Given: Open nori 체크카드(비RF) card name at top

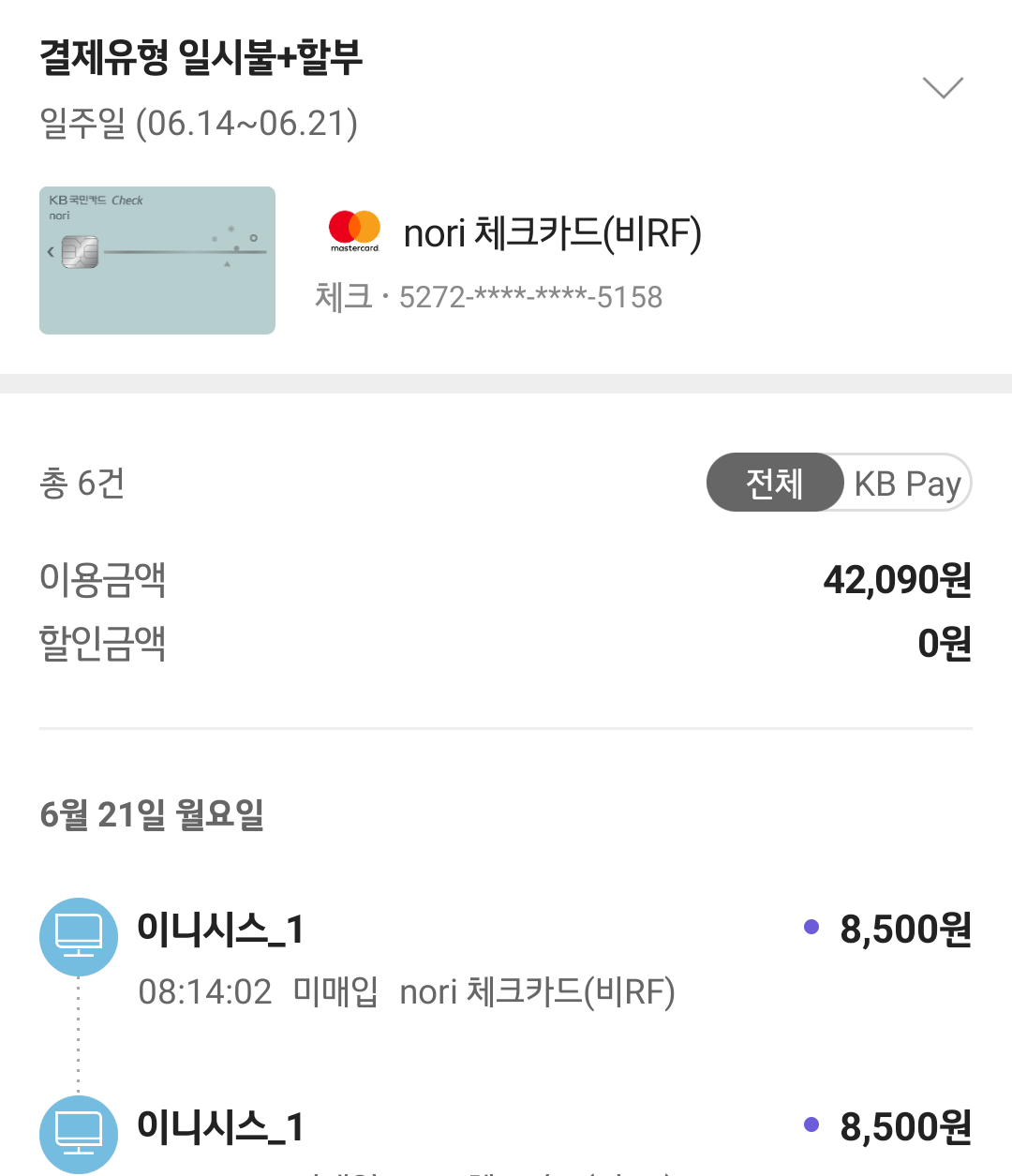Looking at the screenshot, I should 552,233.
